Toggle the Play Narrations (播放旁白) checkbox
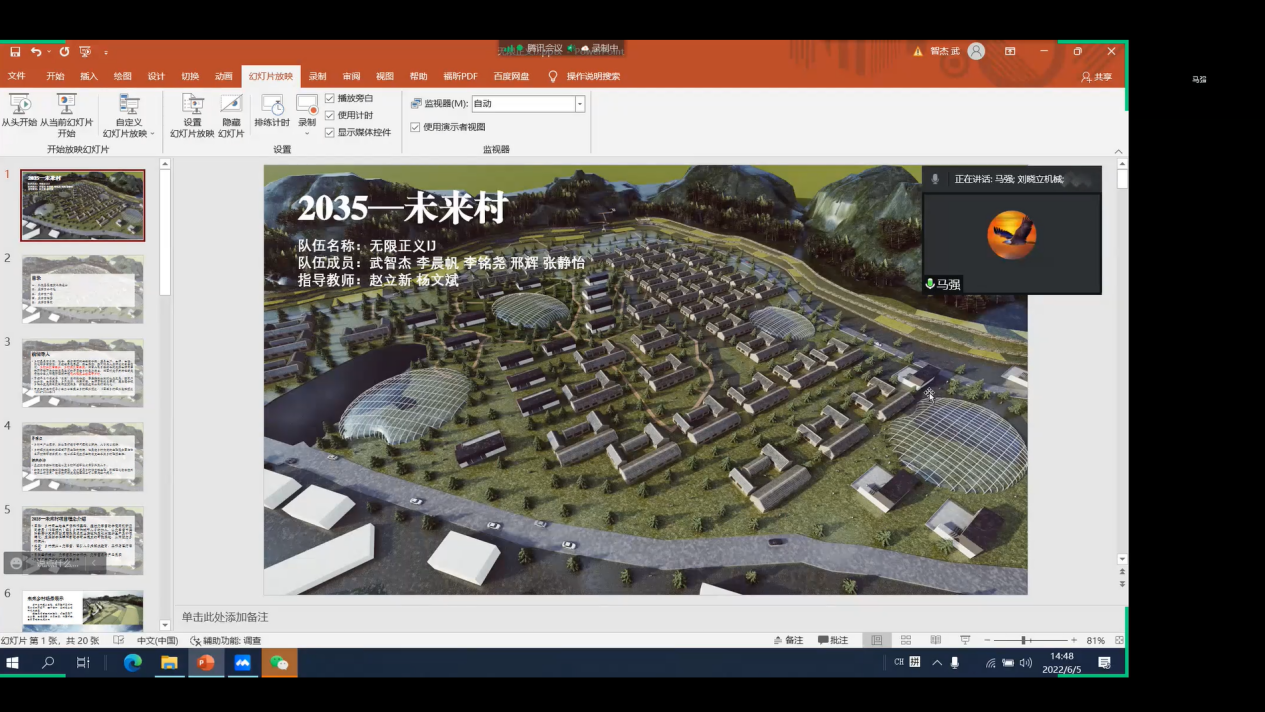The width and height of the screenshot is (1265, 712). pos(330,98)
